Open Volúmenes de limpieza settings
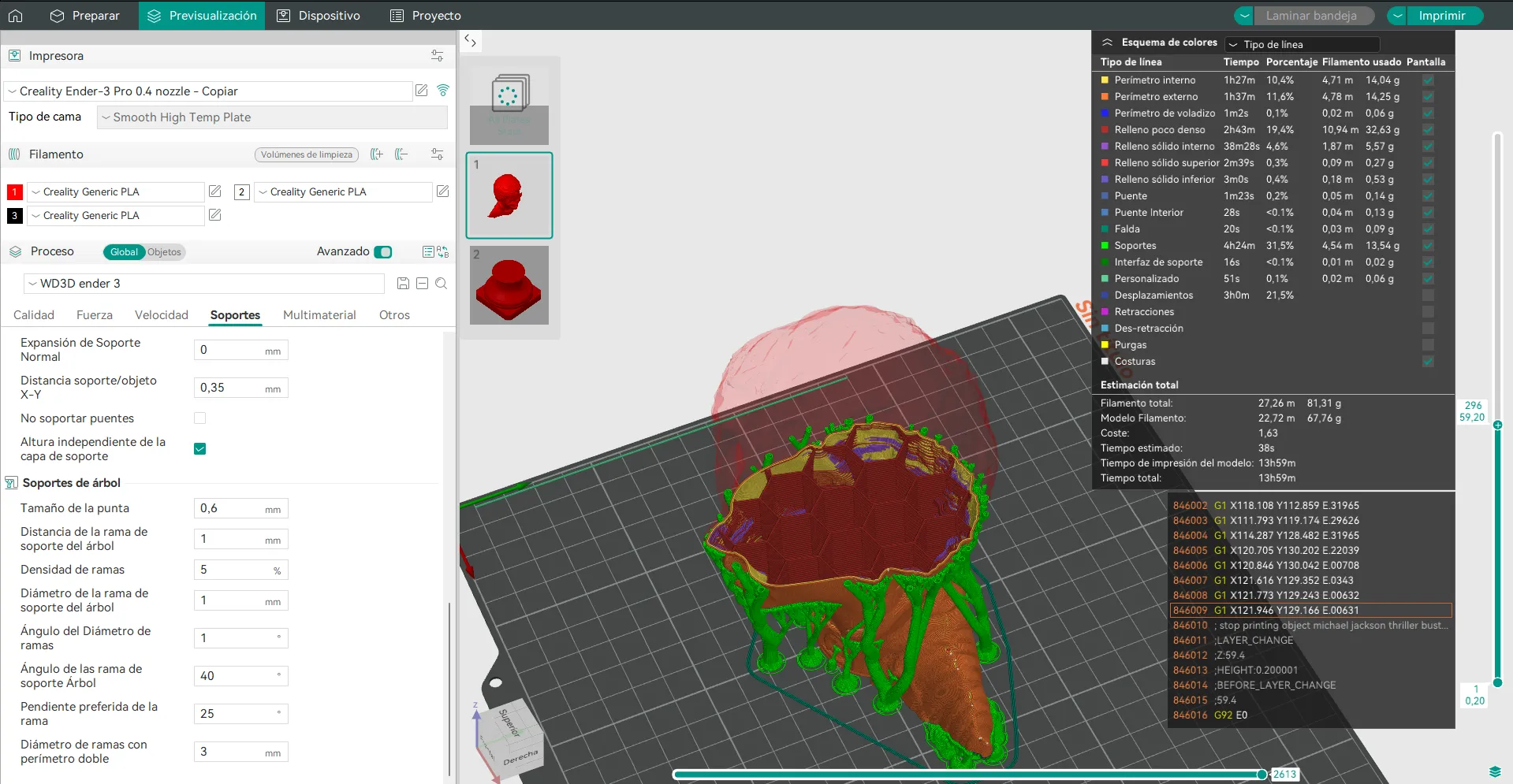This screenshot has width=1513, height=784. [x=307, y=154]
